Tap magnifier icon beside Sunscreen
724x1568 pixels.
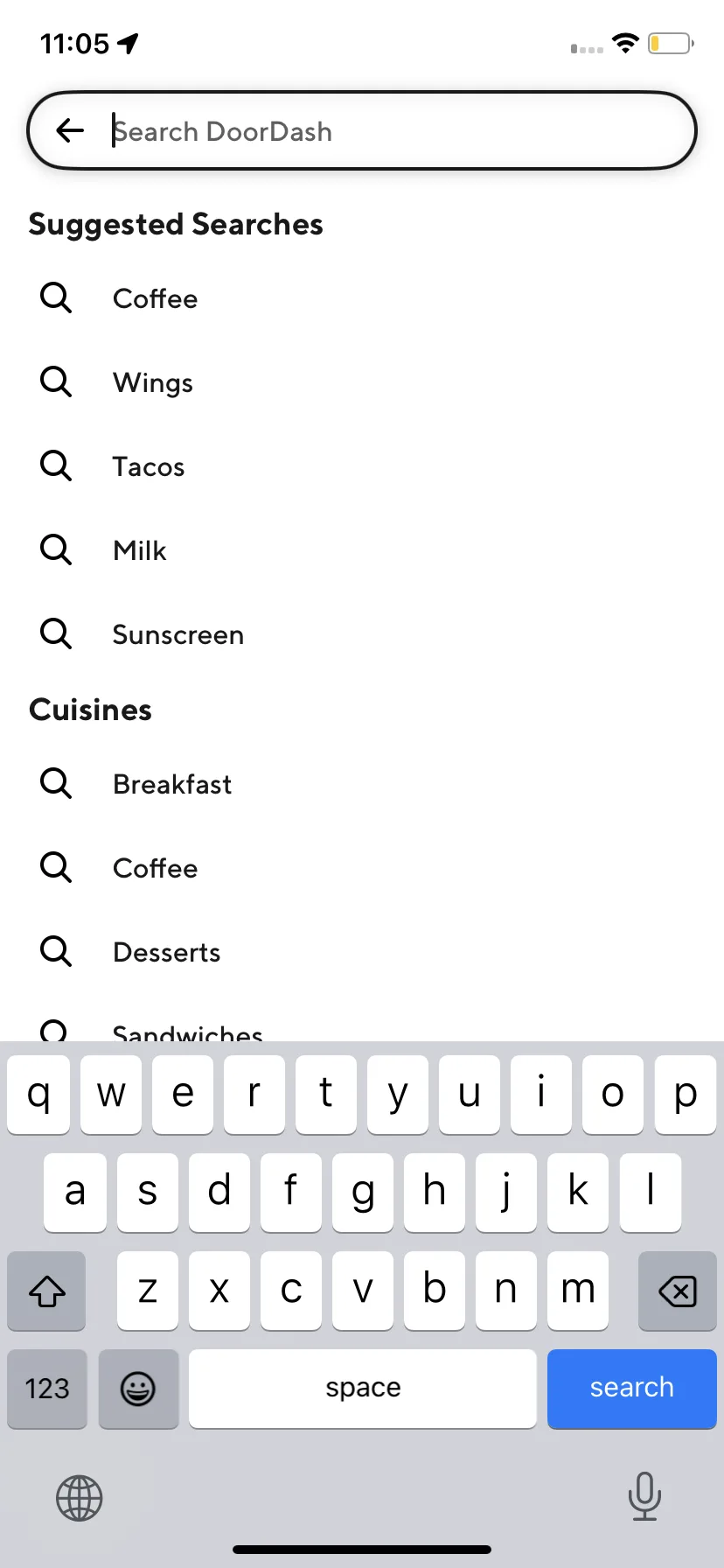(56, 633)
